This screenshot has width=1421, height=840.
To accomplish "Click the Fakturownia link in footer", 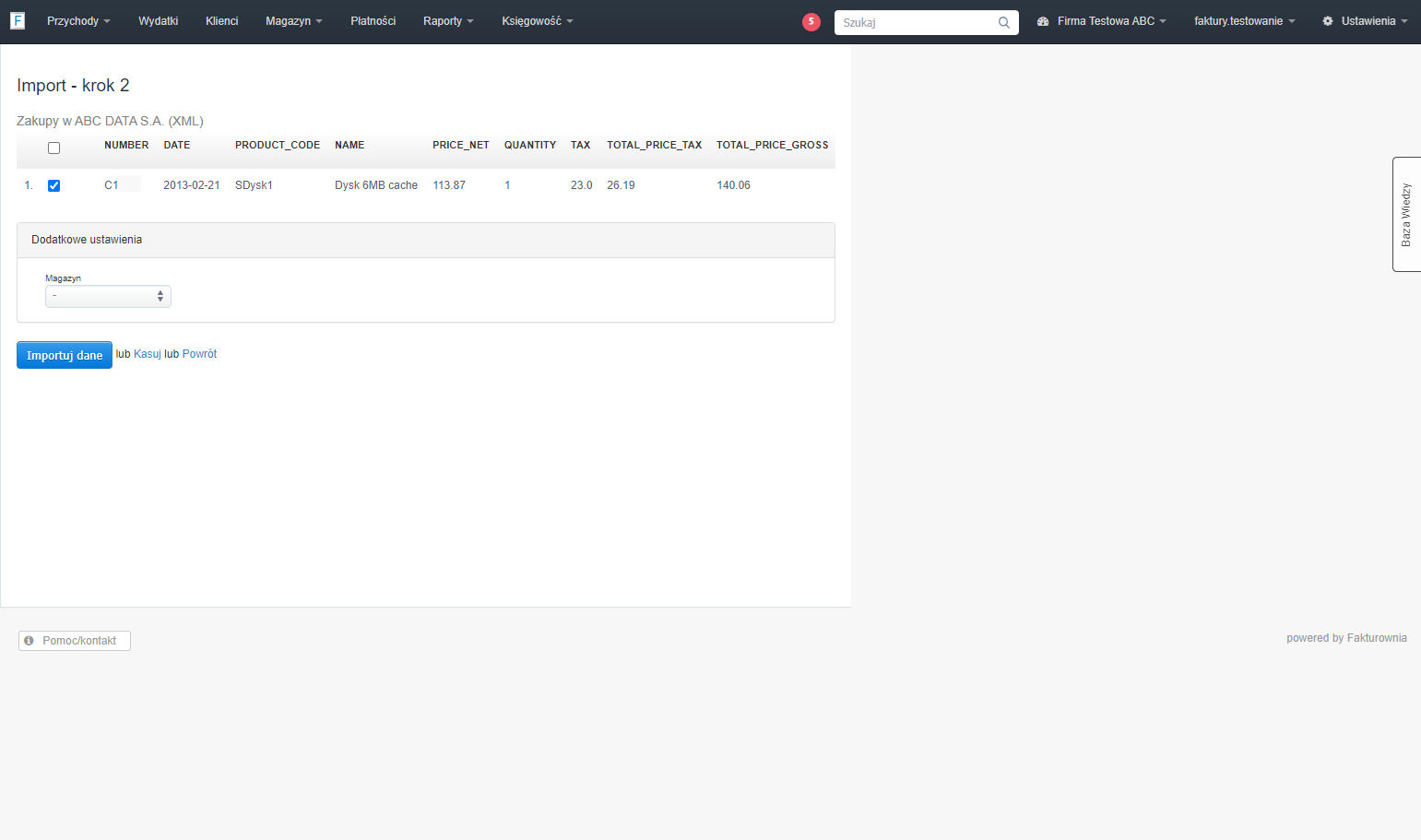I will [x=1377, y=638].
